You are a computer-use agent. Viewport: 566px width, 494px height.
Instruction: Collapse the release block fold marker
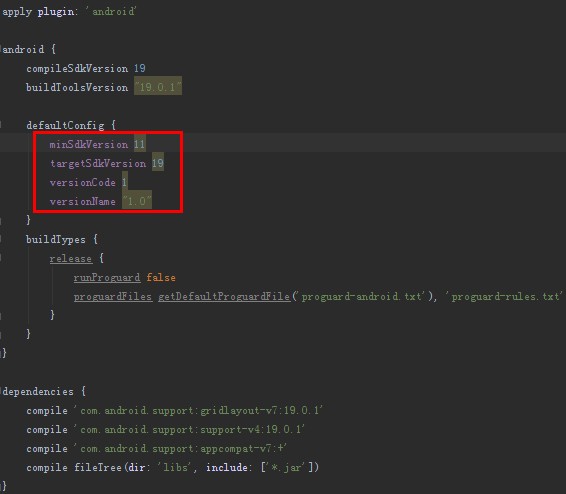[x=1, y=258]
